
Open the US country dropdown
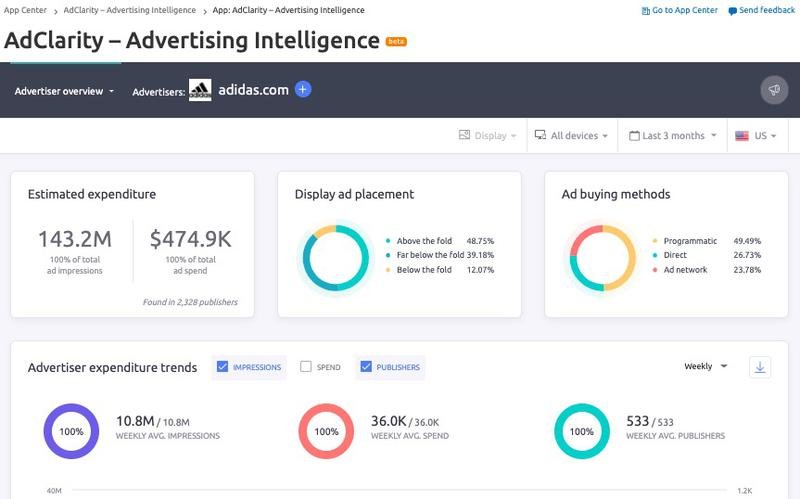(x=756, y=136)
